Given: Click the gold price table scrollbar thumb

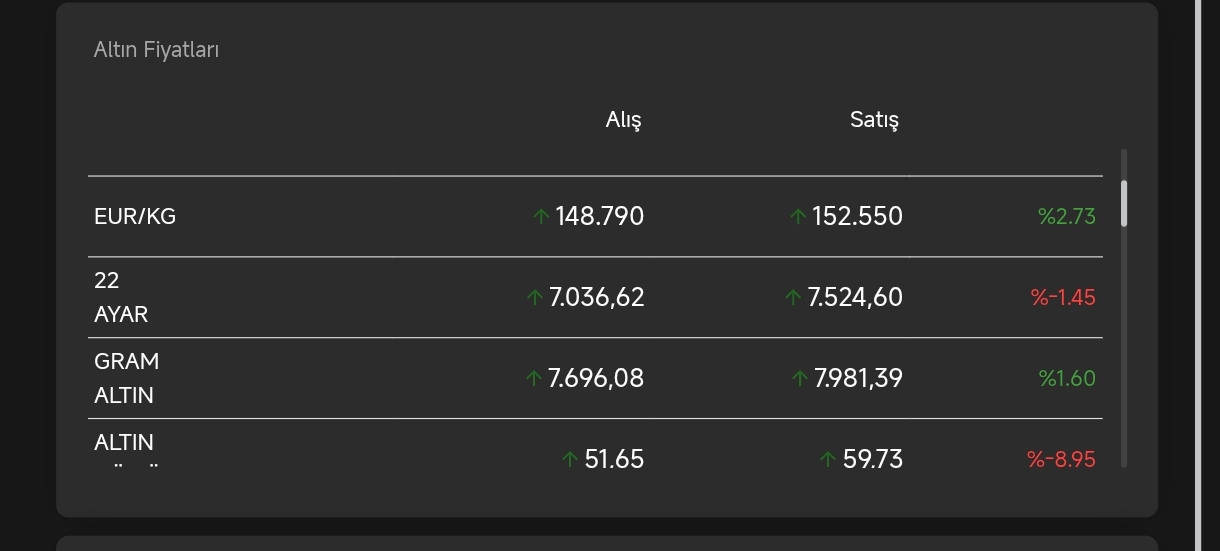Looking at the screenshot, I should [1124, 204].
